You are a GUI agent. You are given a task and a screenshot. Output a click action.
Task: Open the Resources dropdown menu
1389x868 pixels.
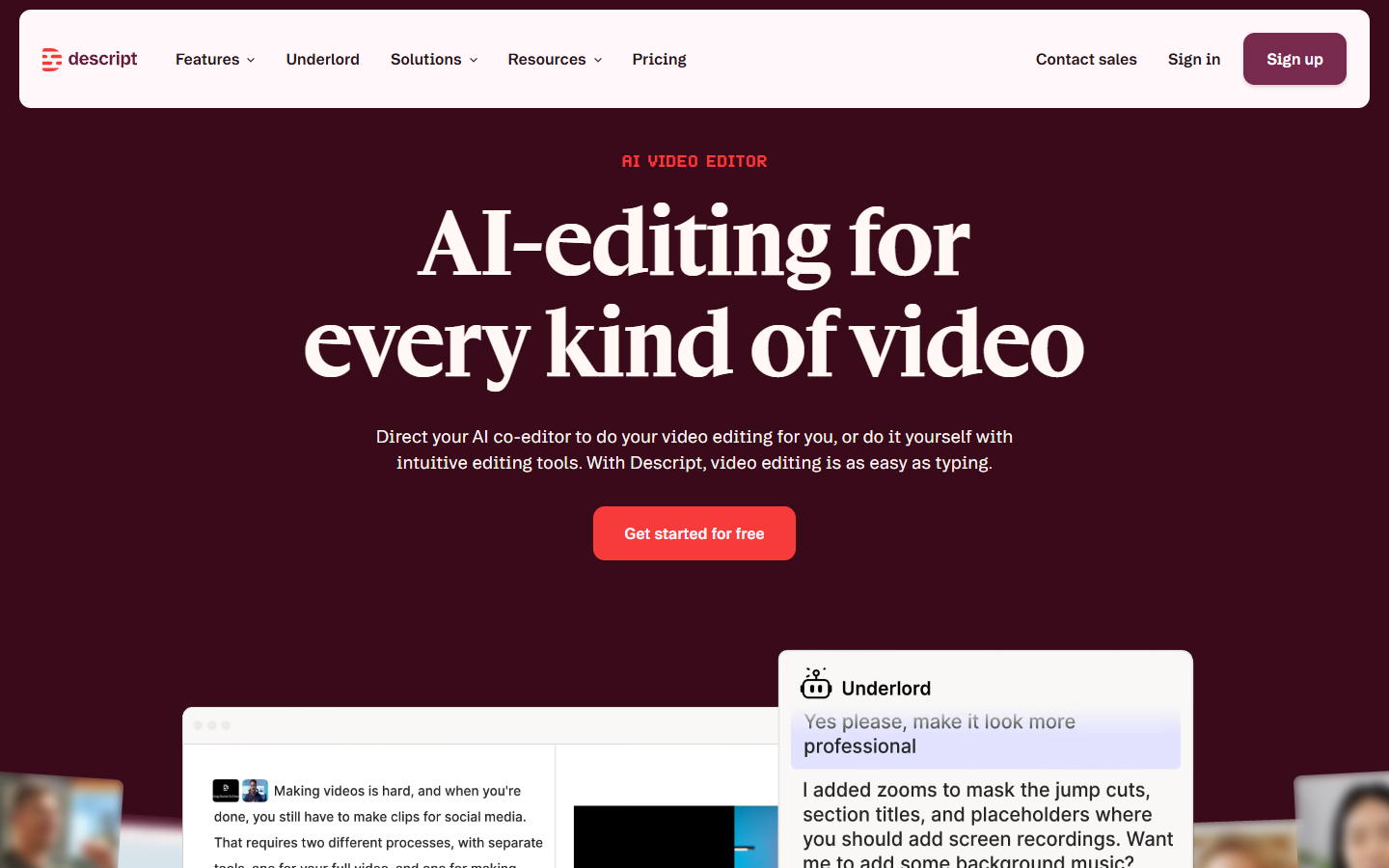555,59
